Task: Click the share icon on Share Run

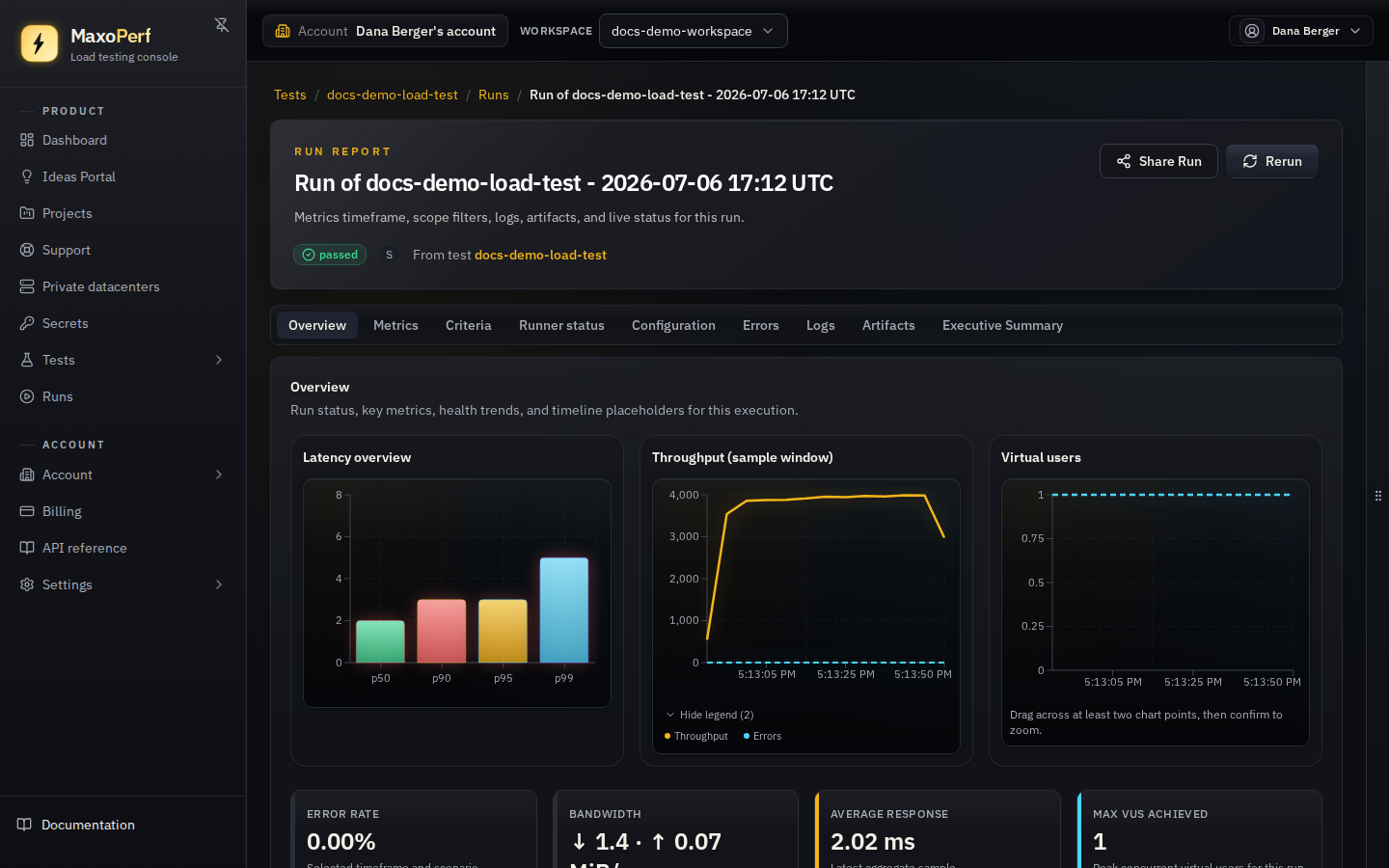Action: [x=1124, y=161]
